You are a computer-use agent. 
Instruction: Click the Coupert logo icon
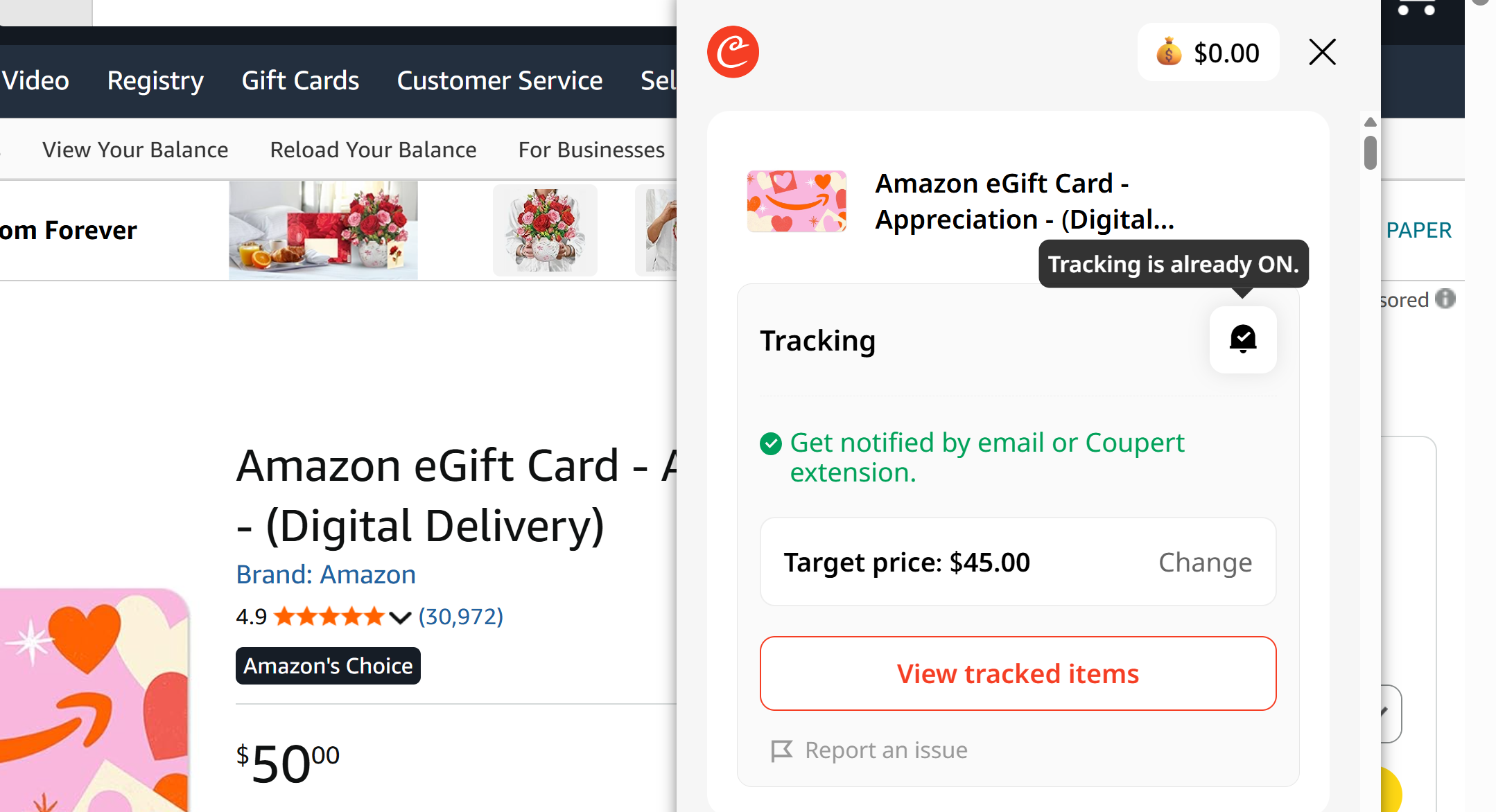point(733,52)
